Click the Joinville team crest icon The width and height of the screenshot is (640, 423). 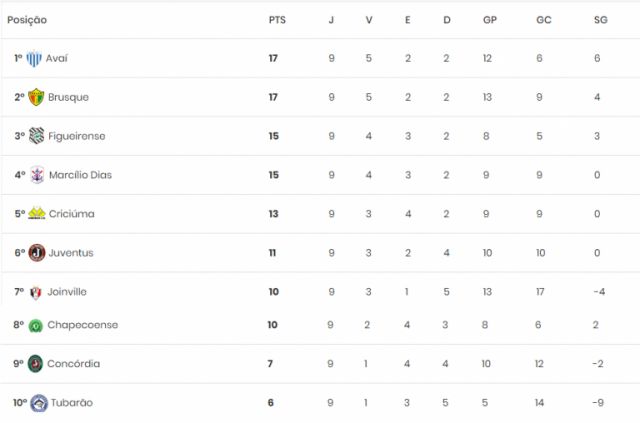tap(36, 292)
